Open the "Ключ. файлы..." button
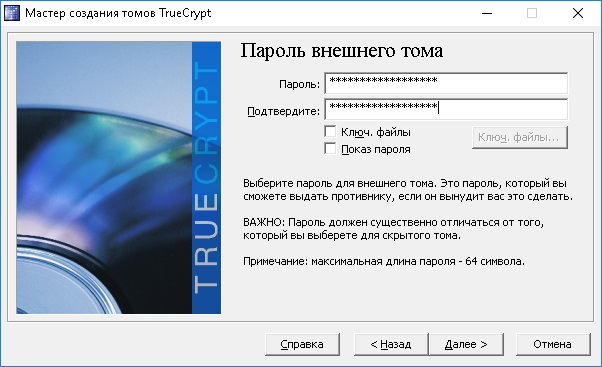This screenshot has height=367, width=602. point(519,137)
